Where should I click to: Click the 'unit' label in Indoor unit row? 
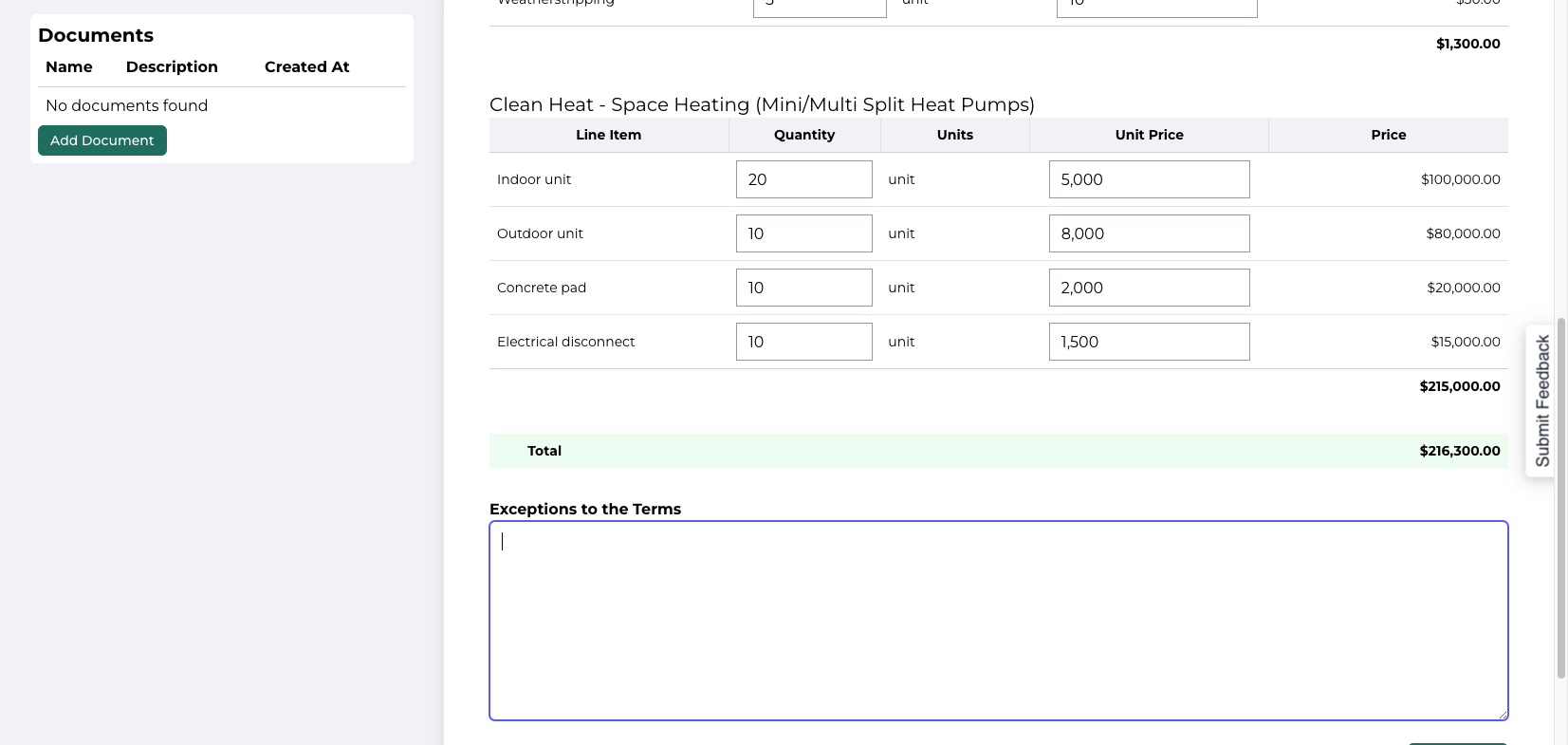point(901,179)
